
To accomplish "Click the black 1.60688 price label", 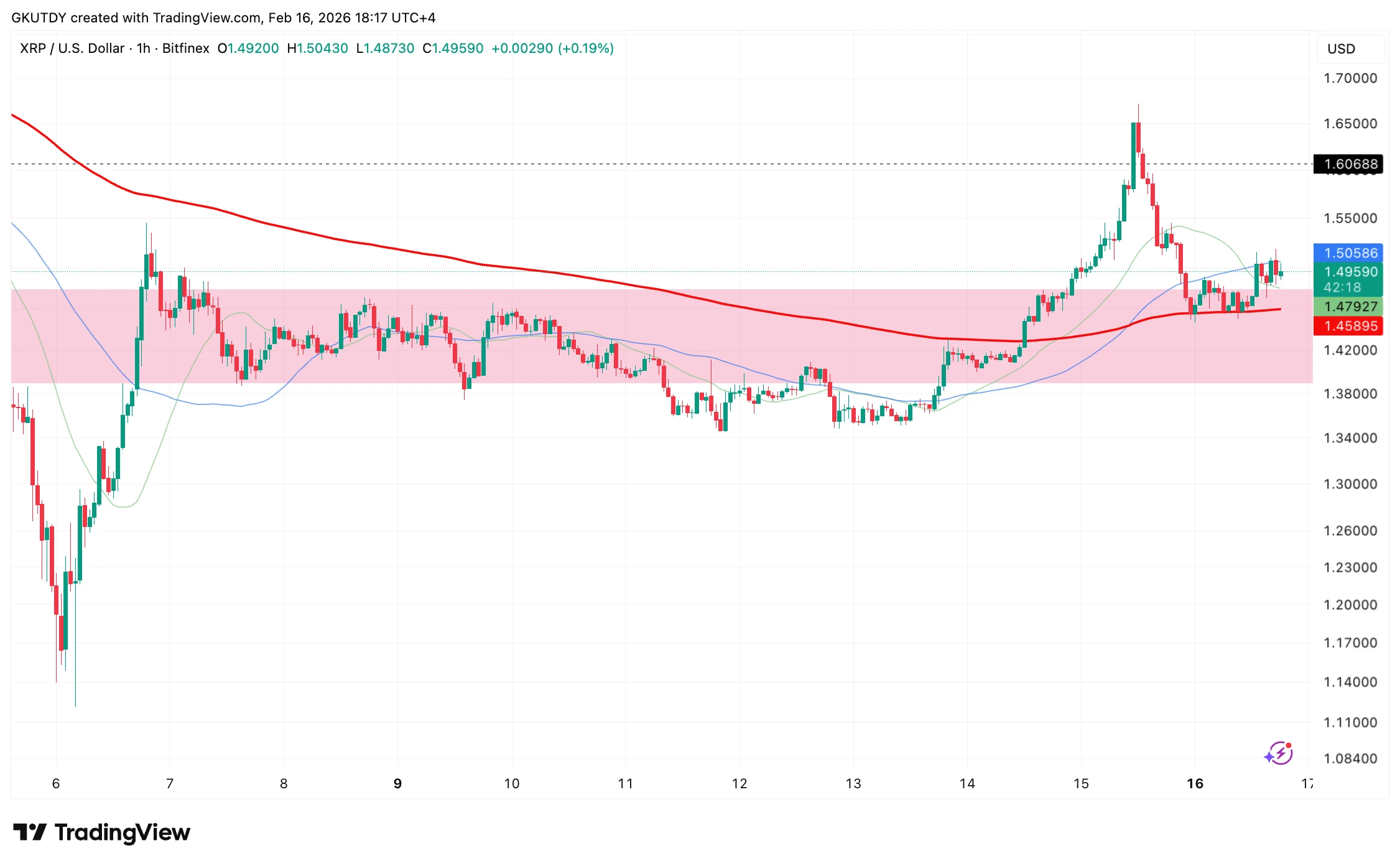I will click(x=1348, y=164).
